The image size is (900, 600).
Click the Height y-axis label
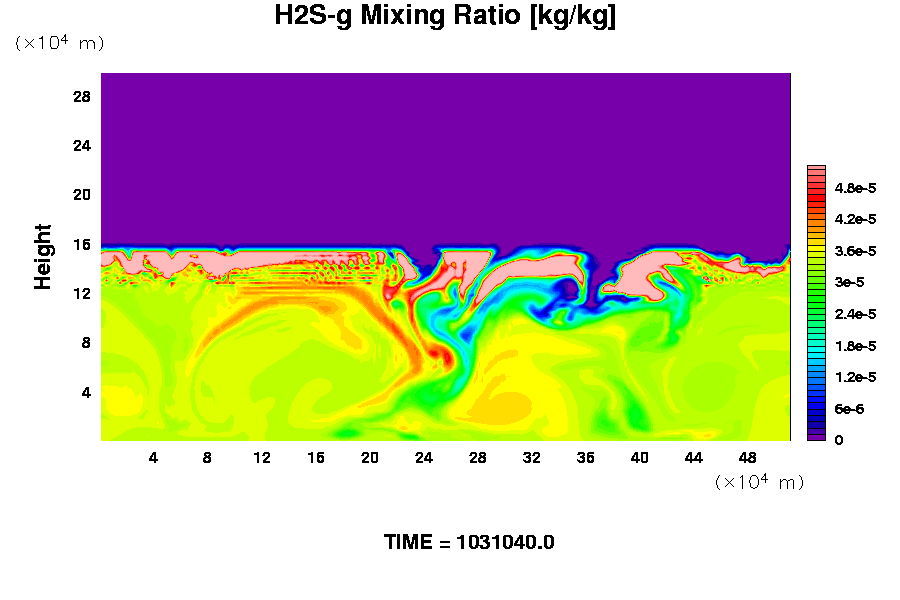click(43, 256)
